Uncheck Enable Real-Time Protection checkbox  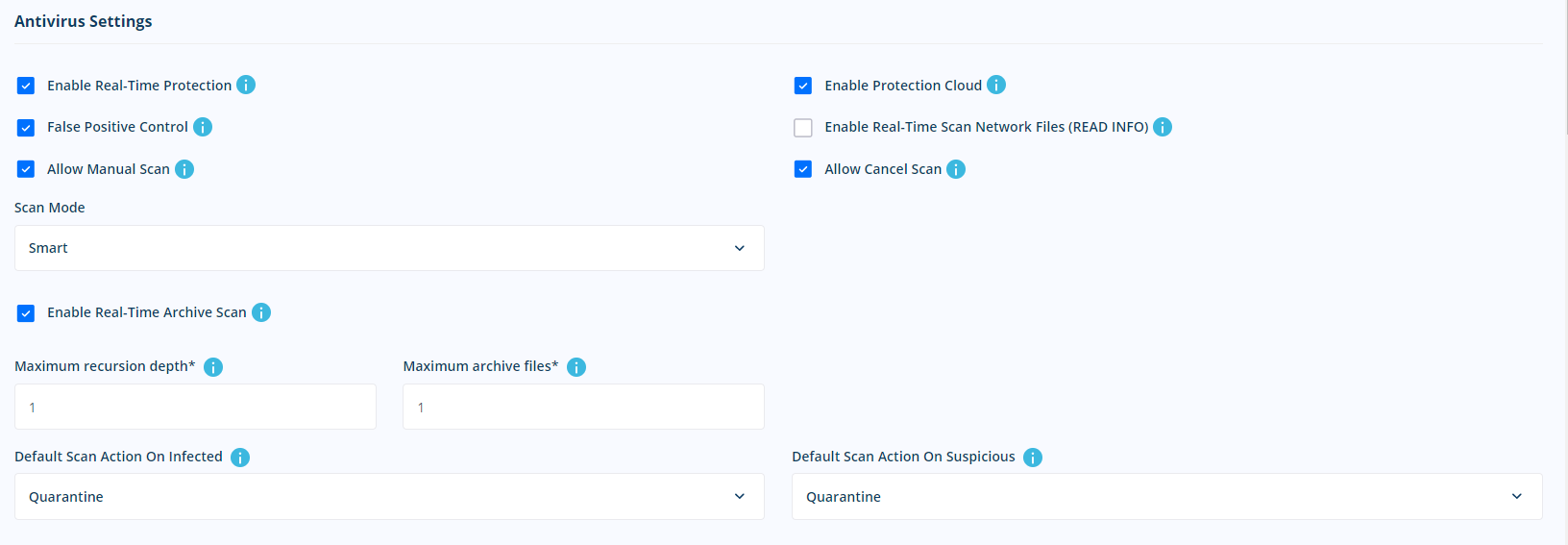26,86
